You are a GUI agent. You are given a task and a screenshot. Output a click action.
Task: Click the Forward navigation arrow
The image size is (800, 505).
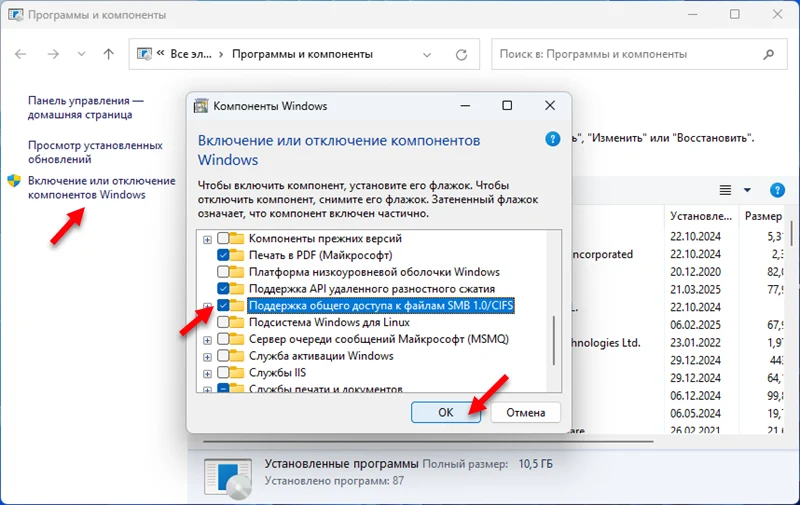(x=53, y=54)
